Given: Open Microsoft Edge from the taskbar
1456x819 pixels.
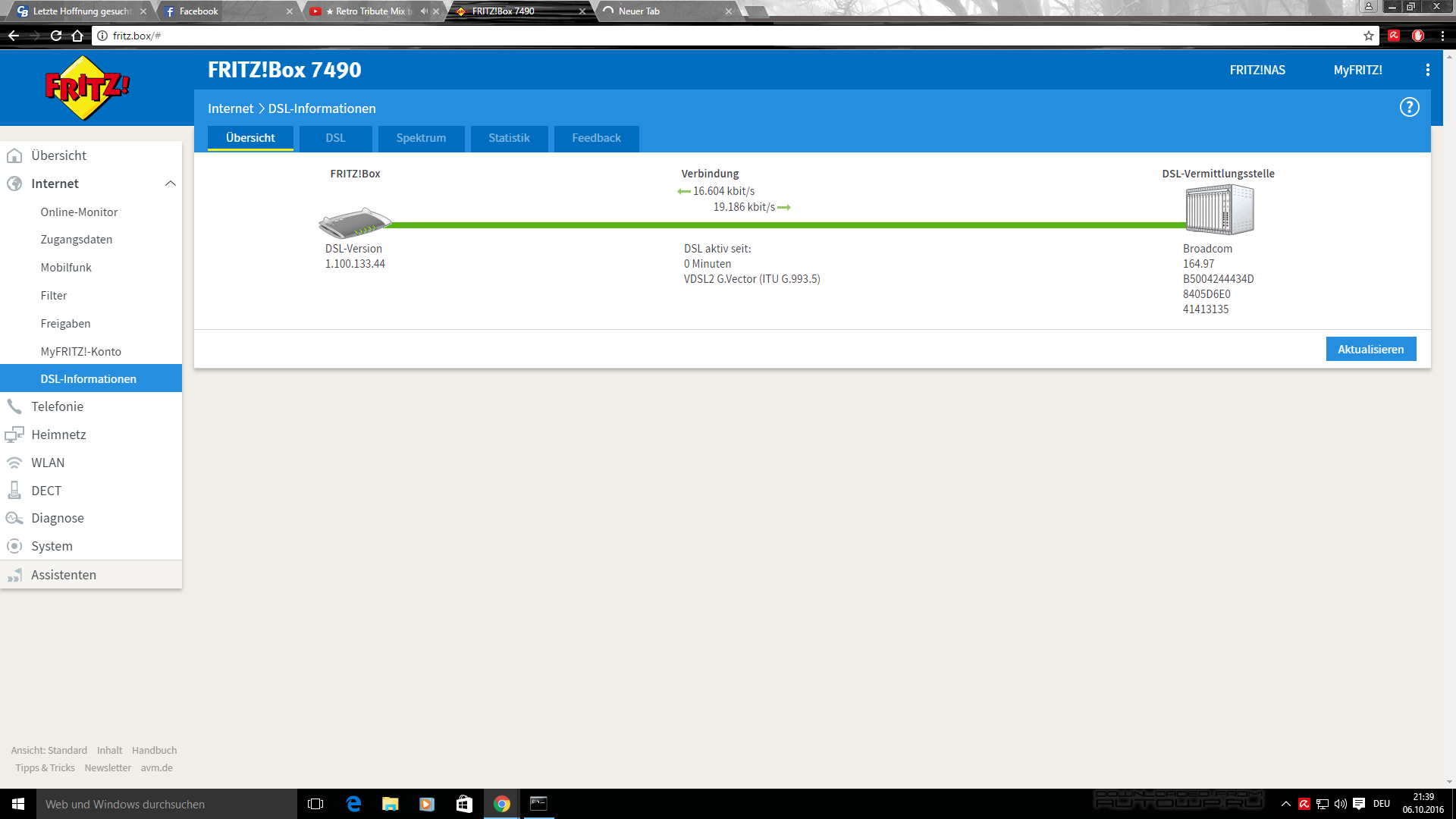Looking at the screenshot, I should 353,804.
